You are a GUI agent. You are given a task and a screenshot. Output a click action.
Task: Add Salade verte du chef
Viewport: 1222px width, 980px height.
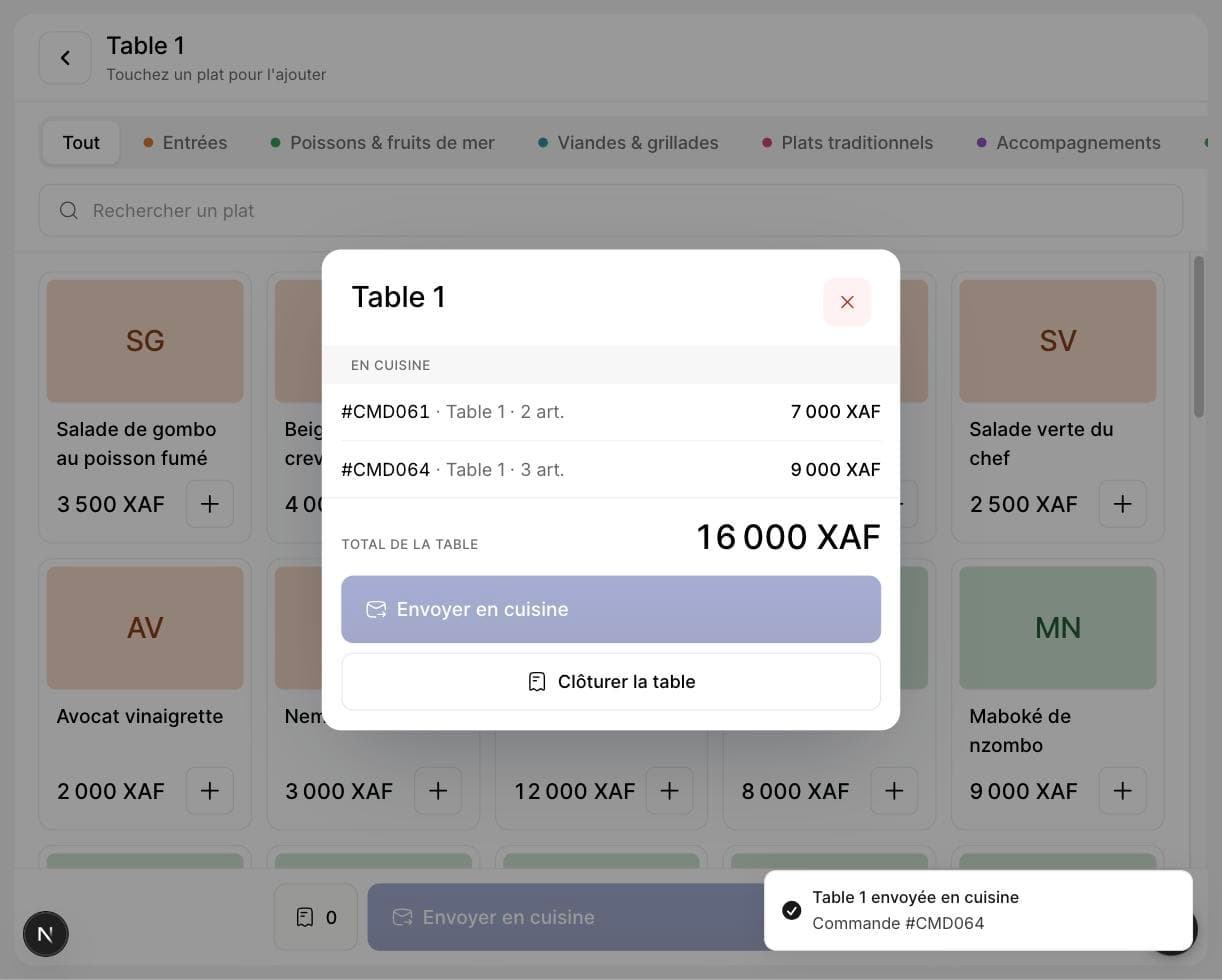click(x=1123, y=504)
